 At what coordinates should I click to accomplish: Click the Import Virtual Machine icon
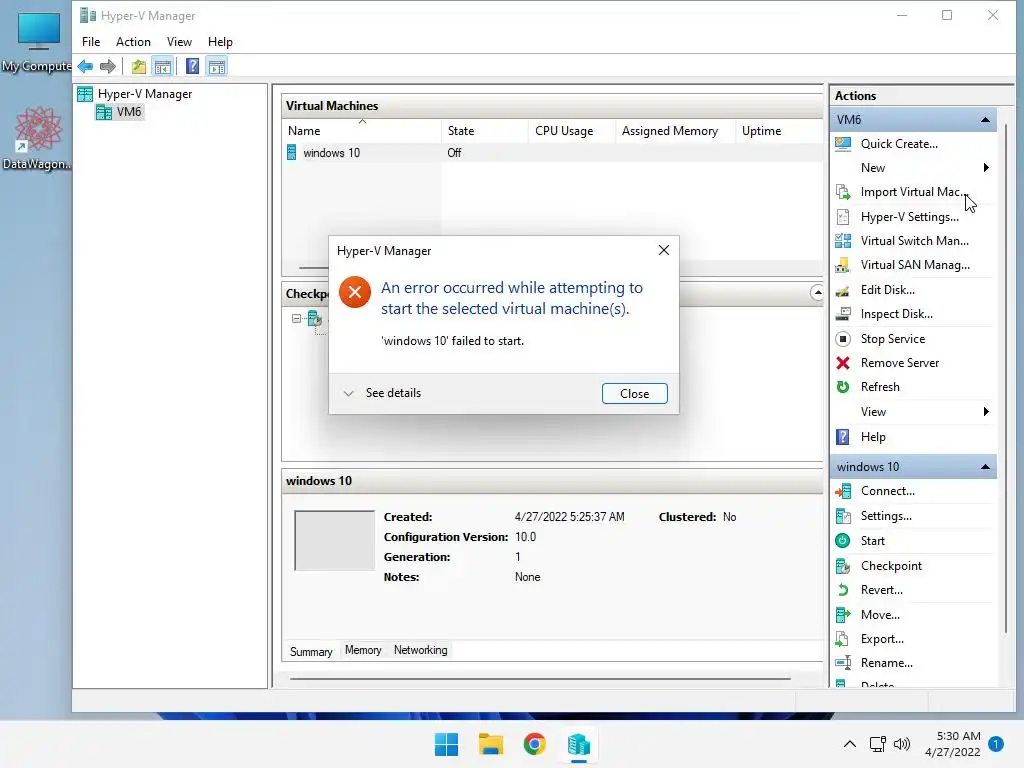[x=843, y=192]
